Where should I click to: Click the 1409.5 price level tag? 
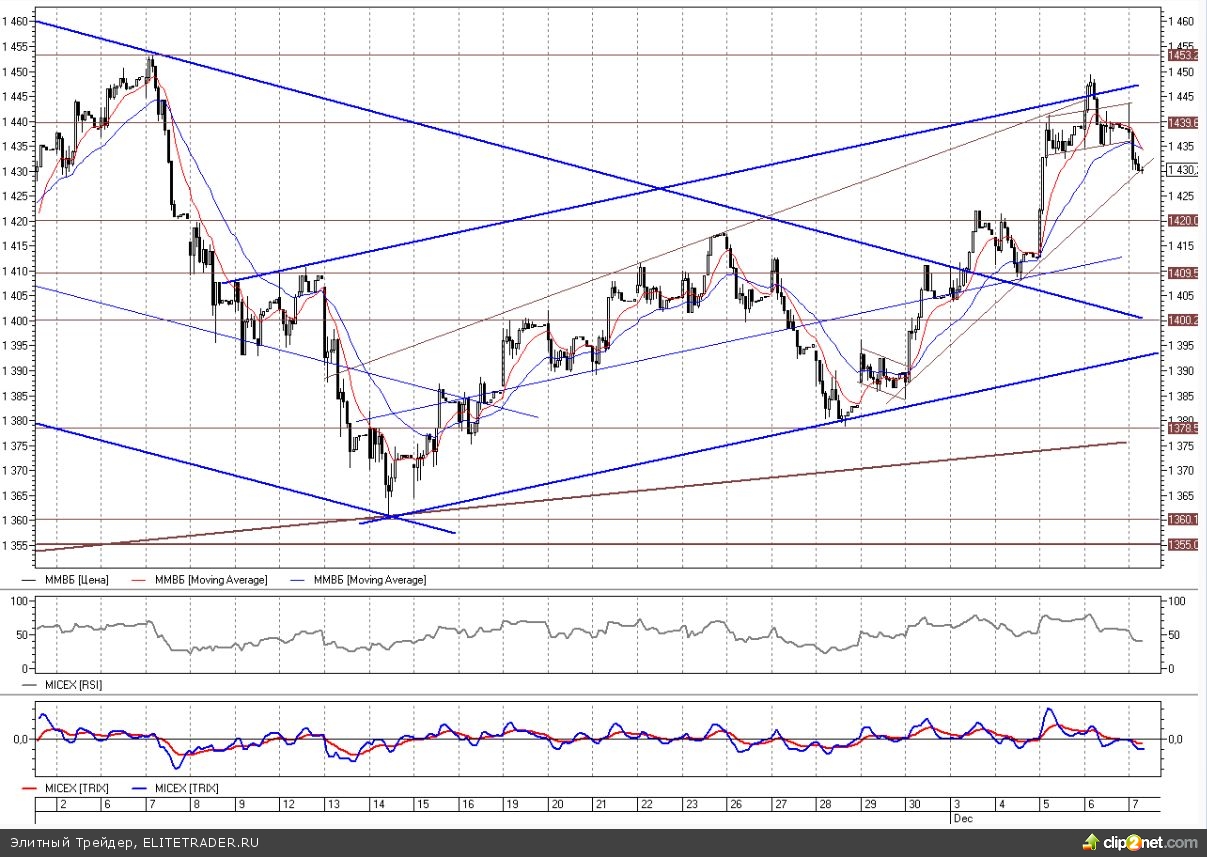(1181, 272)
